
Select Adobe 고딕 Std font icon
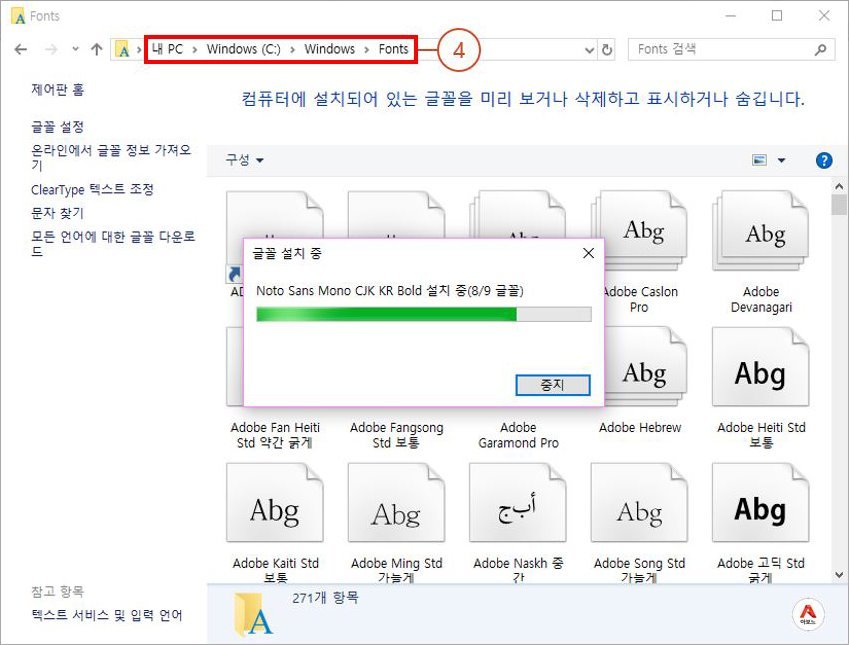click(761, 503)
